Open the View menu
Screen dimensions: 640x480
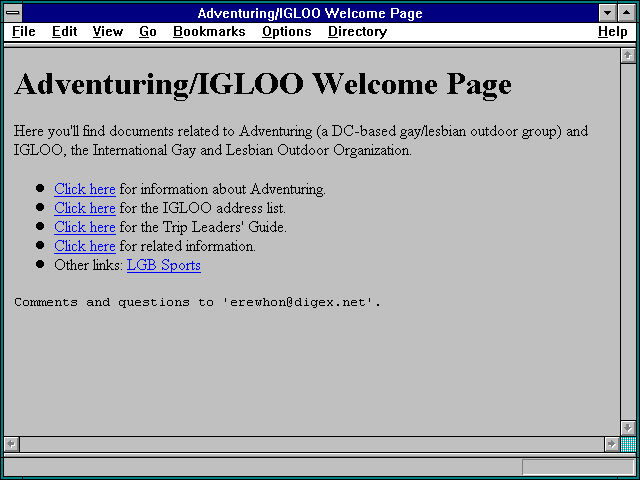point(108,31)
